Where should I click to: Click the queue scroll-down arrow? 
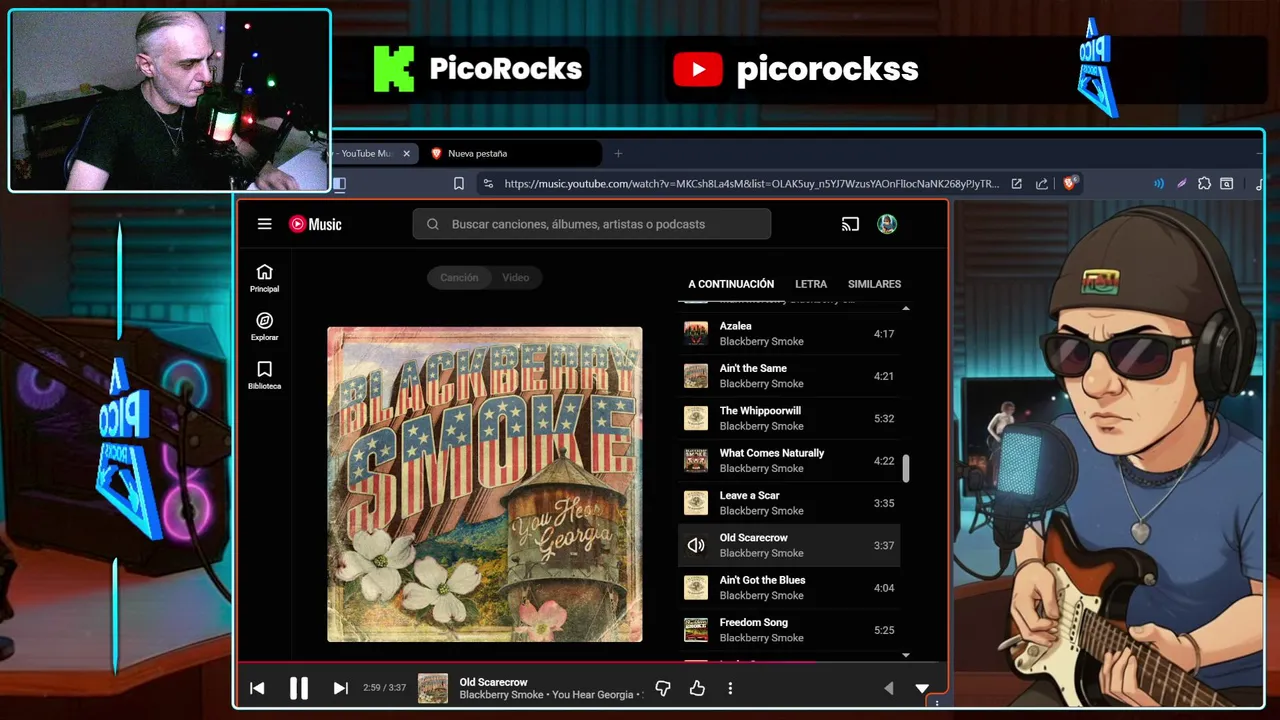906,655
